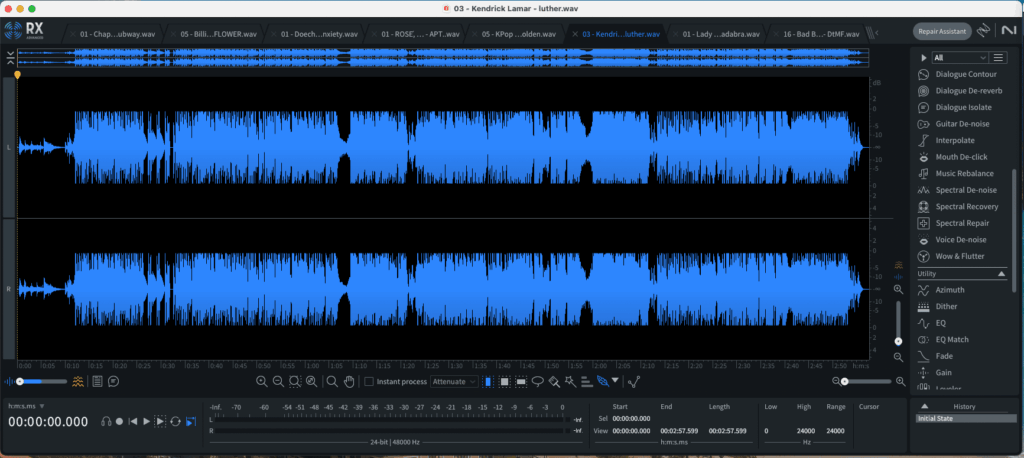Viewport: 1024px width, 458px height.
Task: Collapse the History panel
Action: [x=925, y=406]
